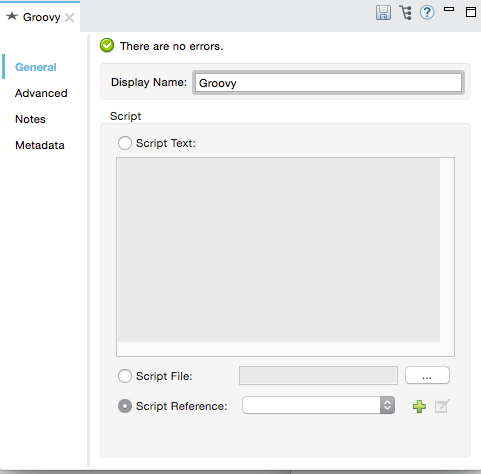Screen dimensions: 481x474
Task: Select the Script File radio button
Action: 125,376
